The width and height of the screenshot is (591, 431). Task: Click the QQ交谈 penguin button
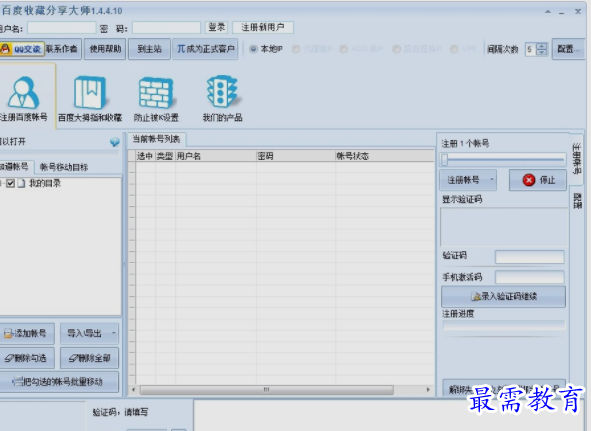point(22,49)
